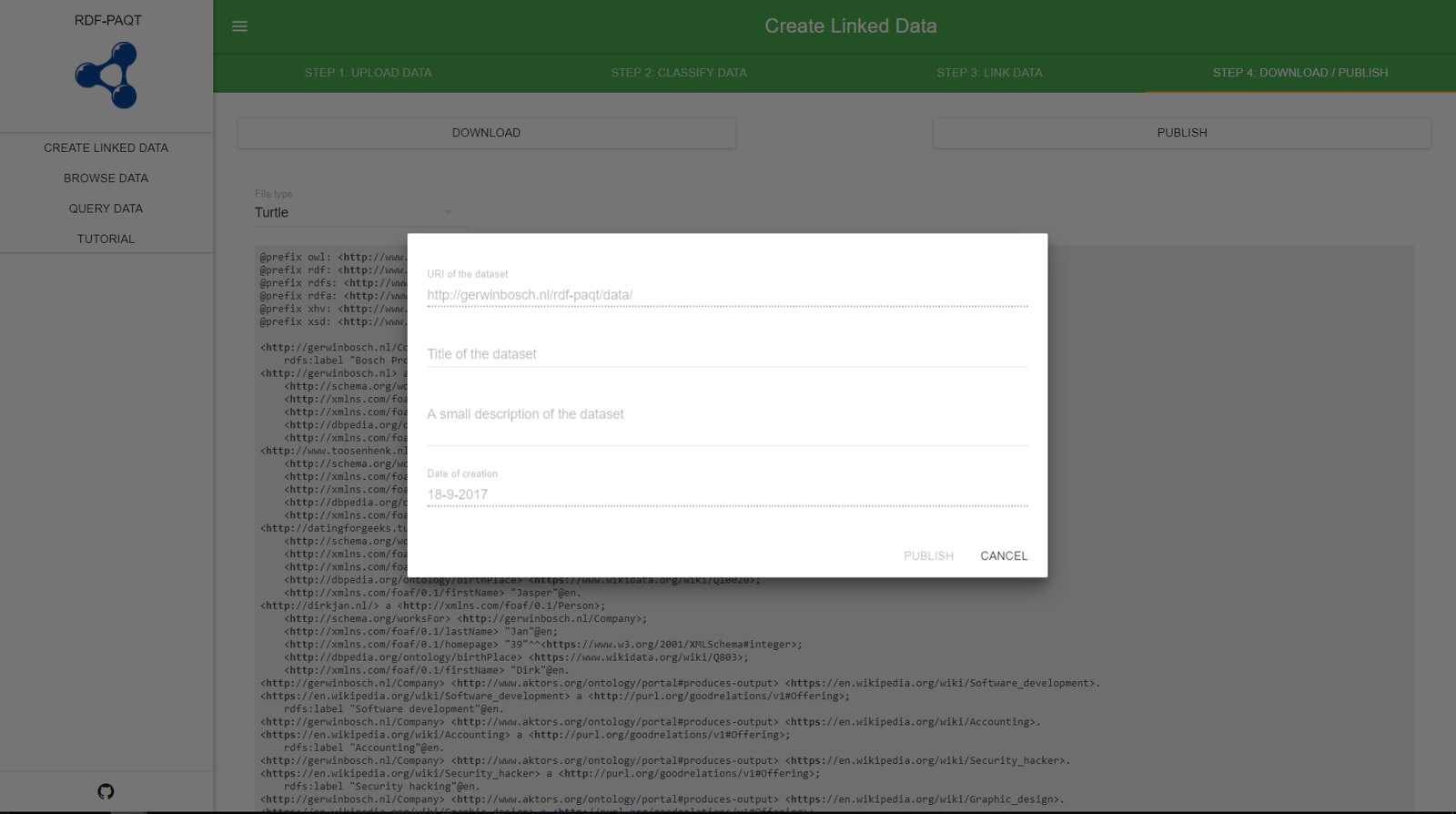Click the @prefix xsd line

tap(333, 321)
